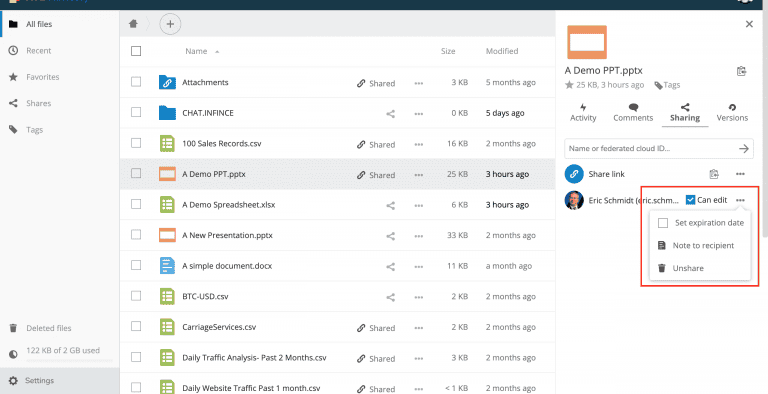This screenshot has width=768, height=394.
Task: Open Daily Traffic Analysis- Past 2 Months.csv
Action: click(x=254, y=358)
